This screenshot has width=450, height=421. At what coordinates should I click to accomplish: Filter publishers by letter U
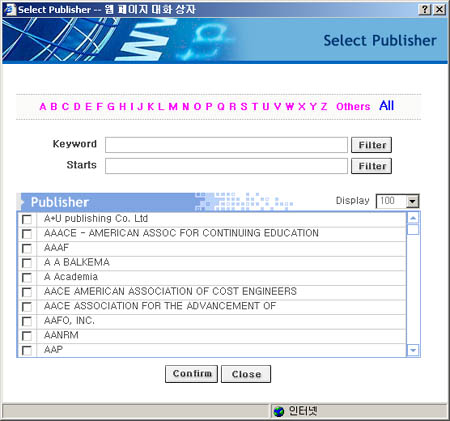[266, 107]
